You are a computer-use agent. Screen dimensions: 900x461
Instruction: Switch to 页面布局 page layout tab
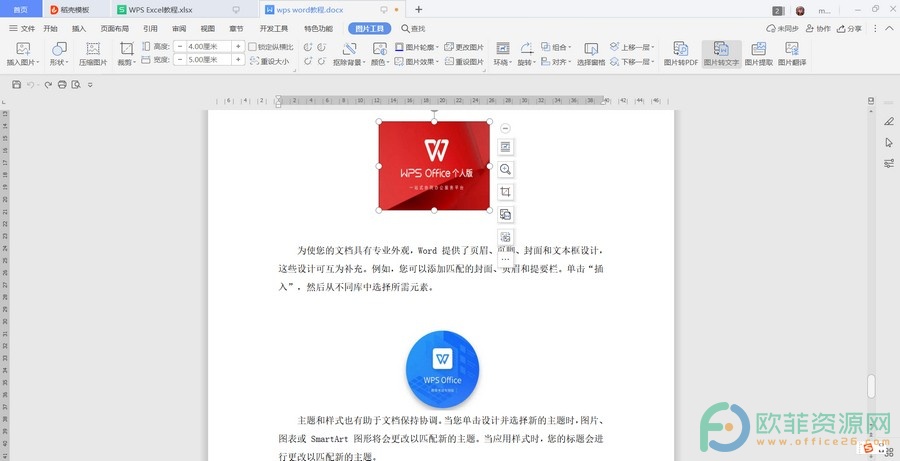pos(115,28)
